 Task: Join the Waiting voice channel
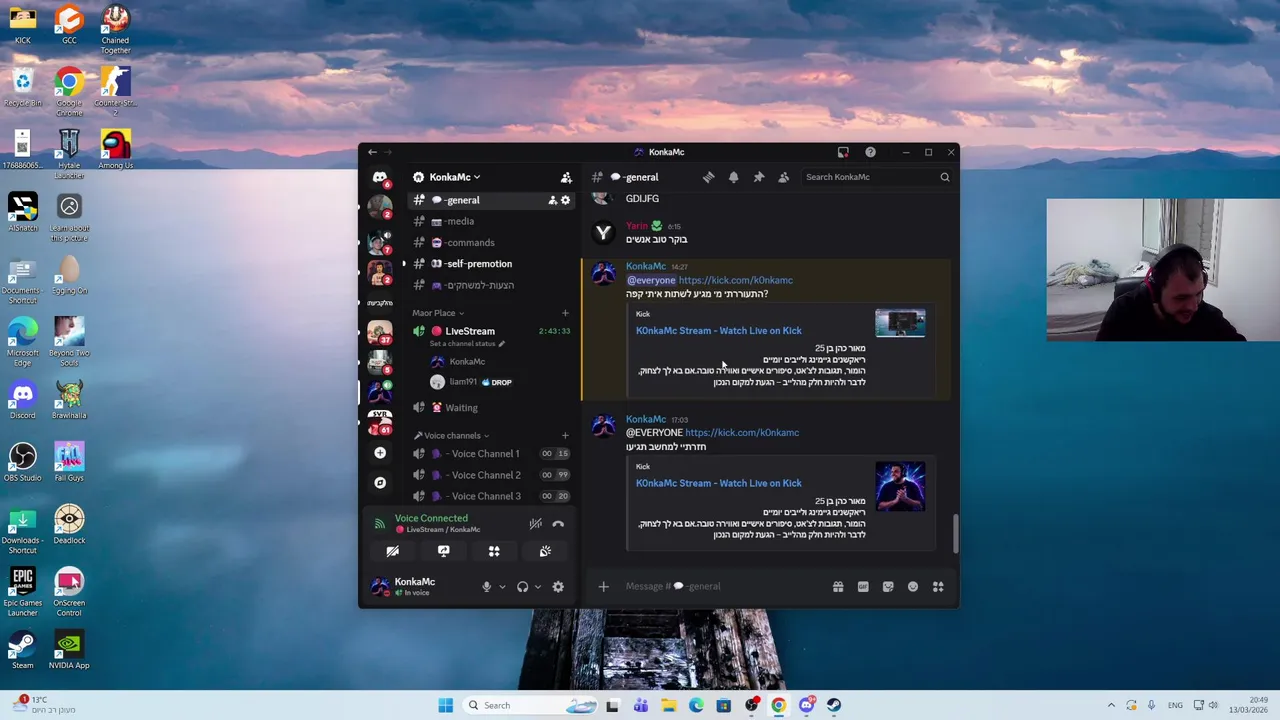(x=492, y=408)
